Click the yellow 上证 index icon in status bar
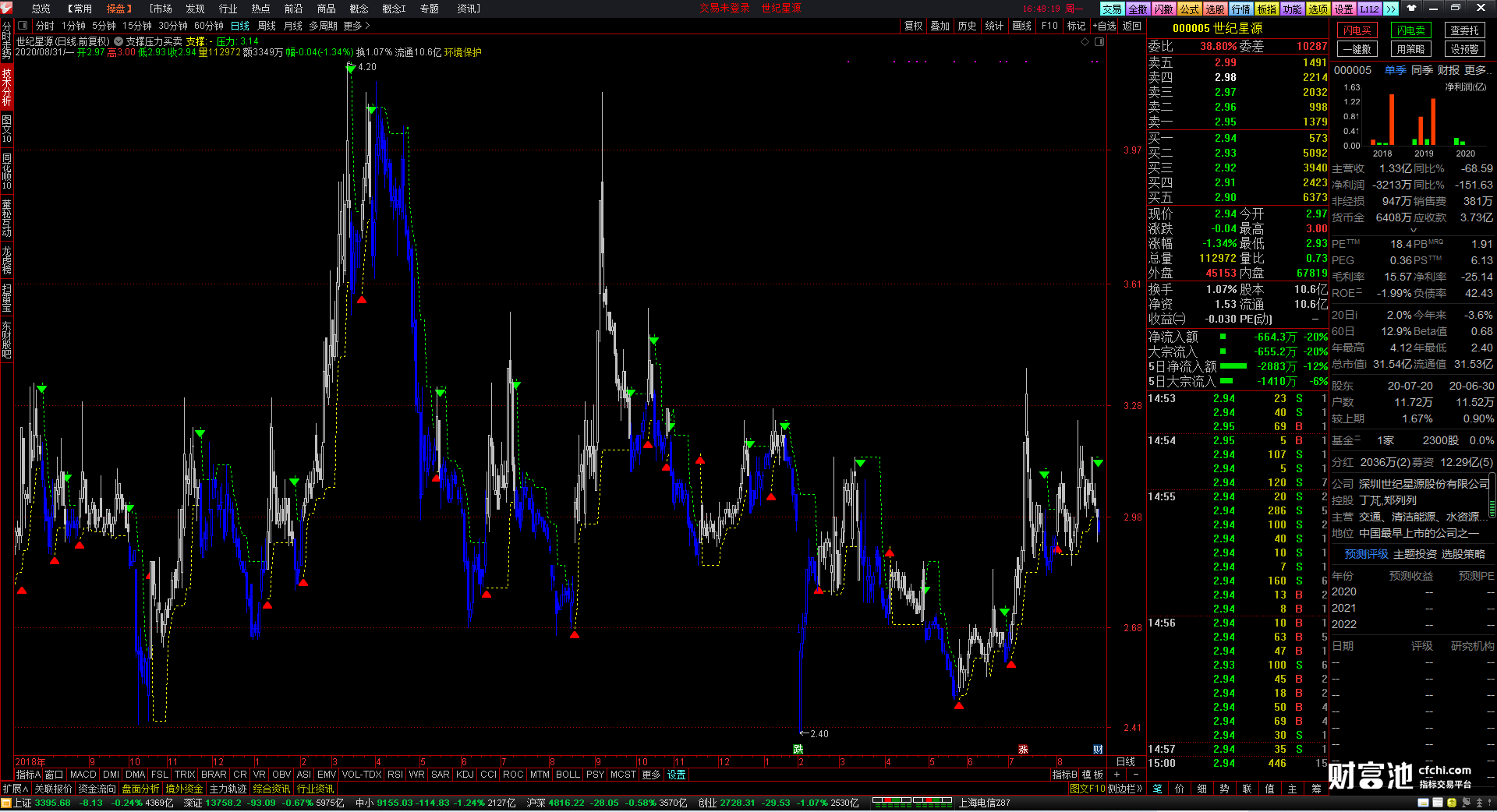Screen dimensions: 1497x812 [x=7, y=803]
